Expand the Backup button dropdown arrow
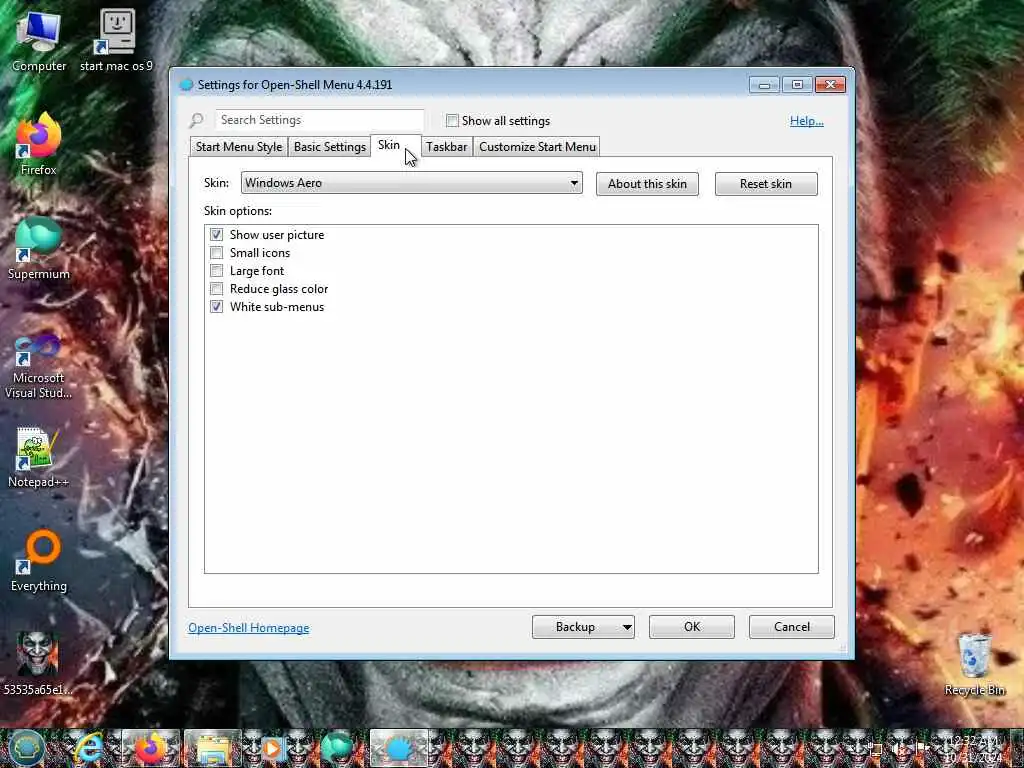Screen dimensions: 1024x768 tap(626, 627)
